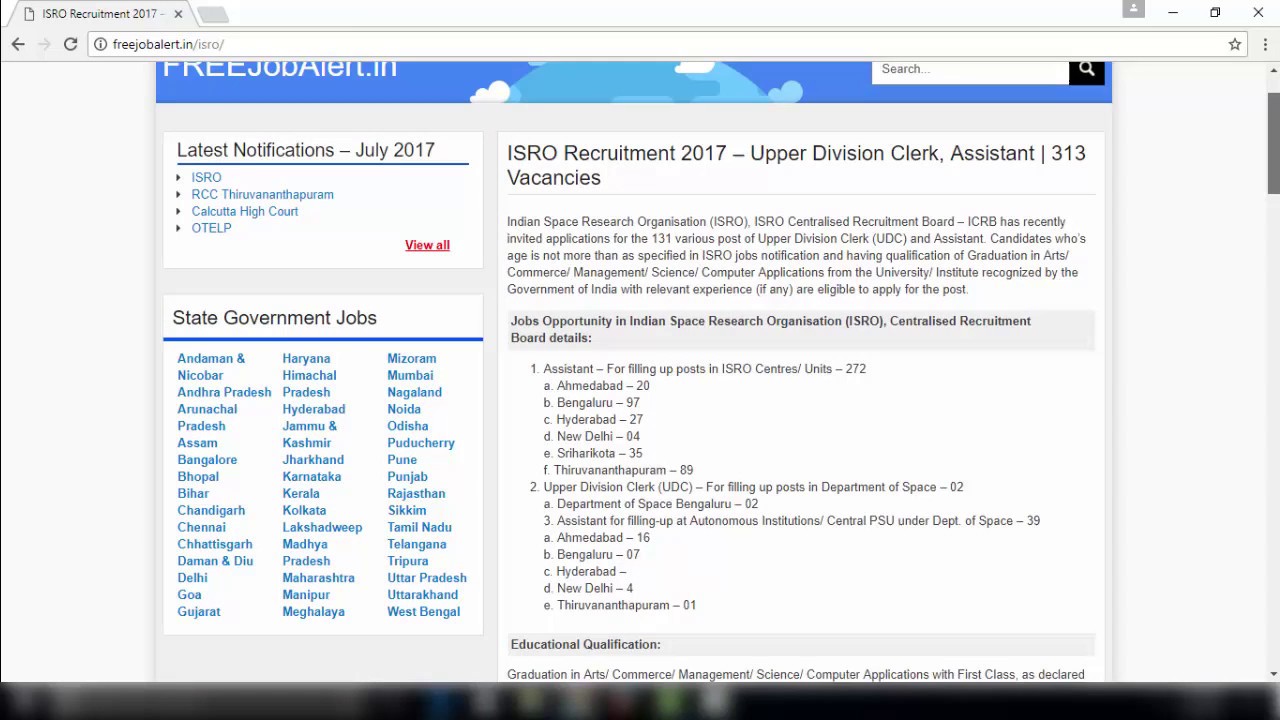
Task: Open the Chrome user profile icon
Action: click(x=1133, y=9)
